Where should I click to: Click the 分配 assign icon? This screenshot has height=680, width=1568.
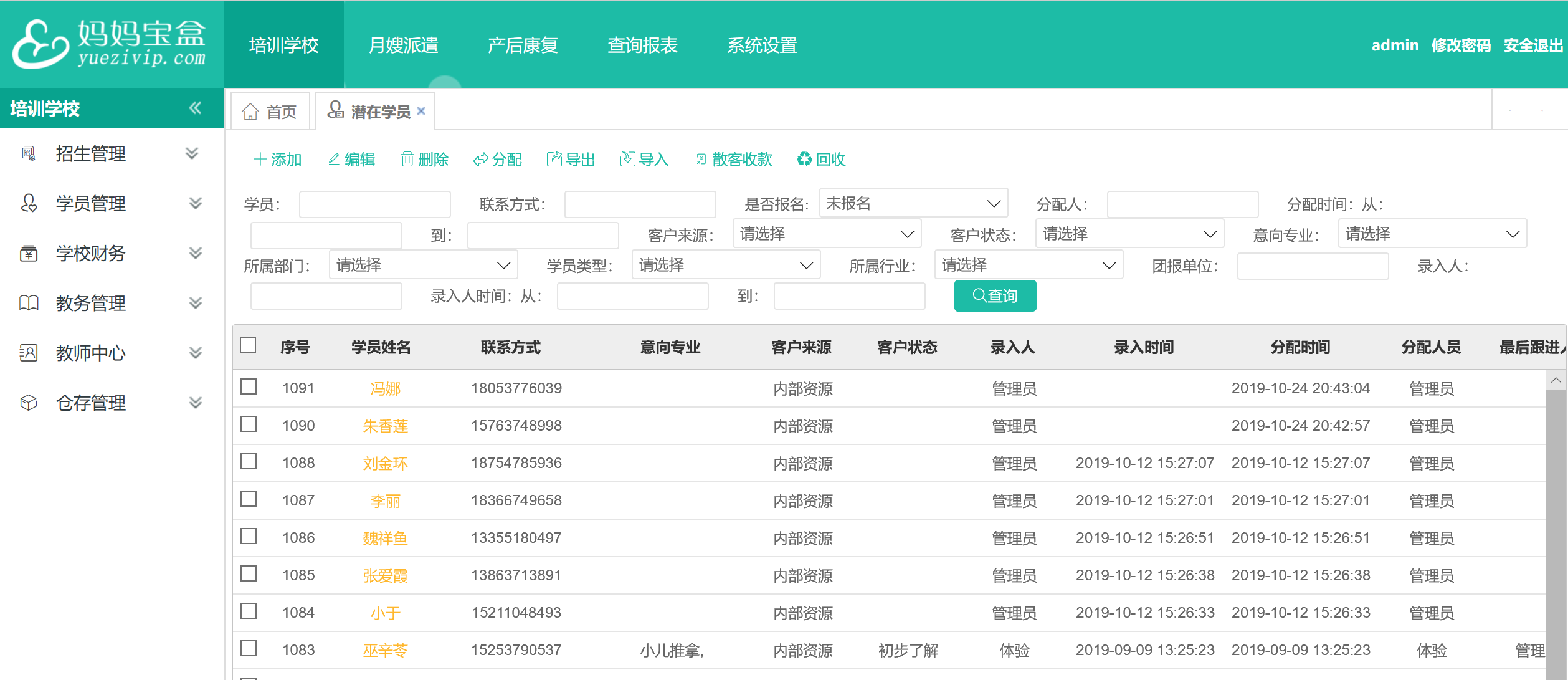tap(480, 160)
